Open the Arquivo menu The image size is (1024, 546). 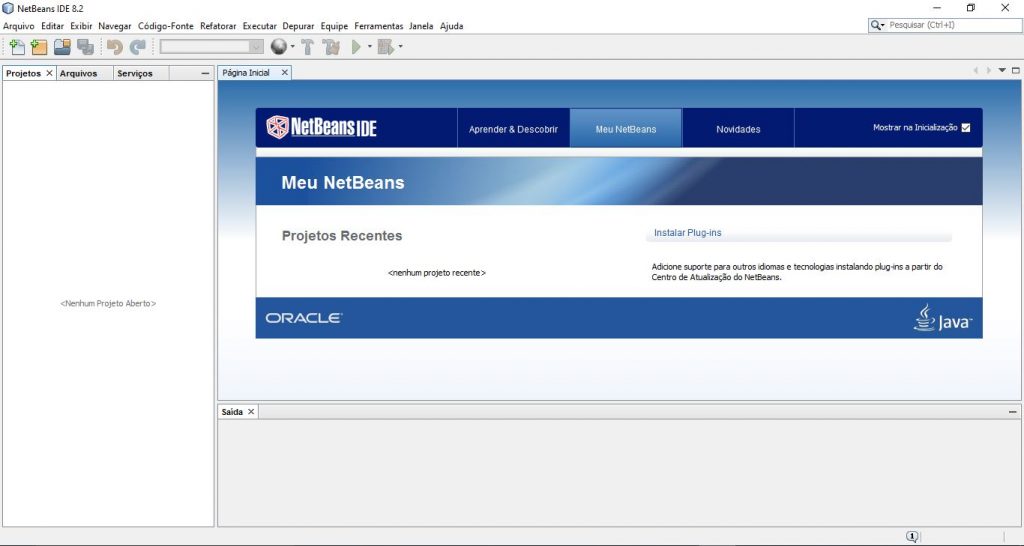(x=19, y=26)
